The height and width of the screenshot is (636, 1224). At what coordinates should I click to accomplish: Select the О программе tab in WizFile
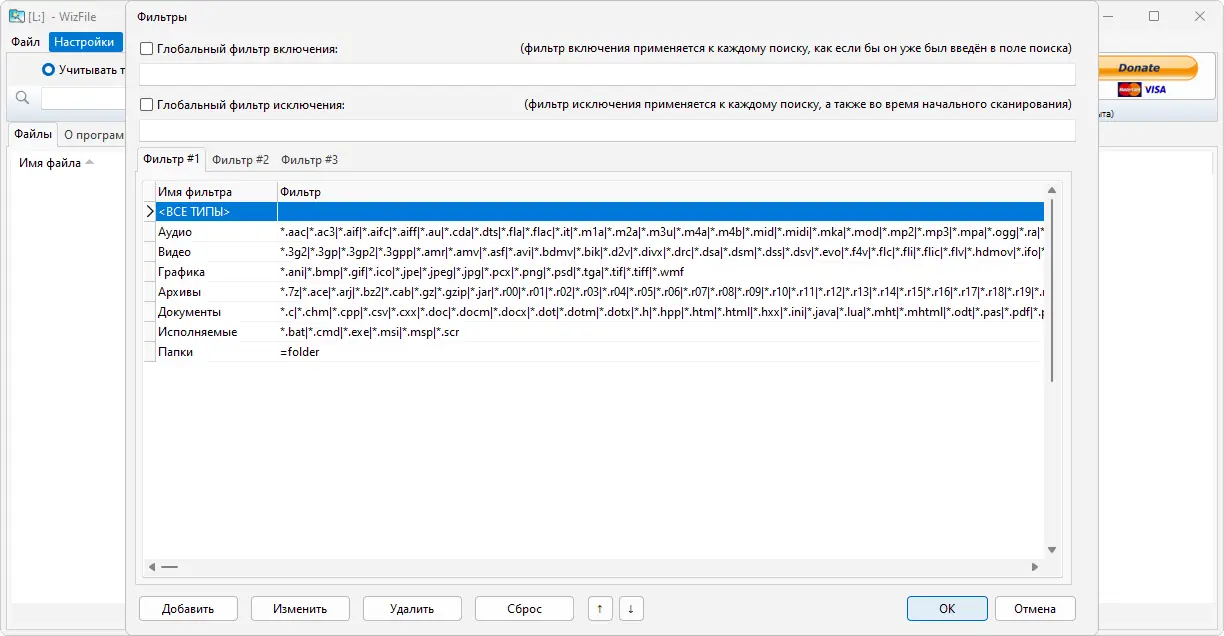coord(93,135)
